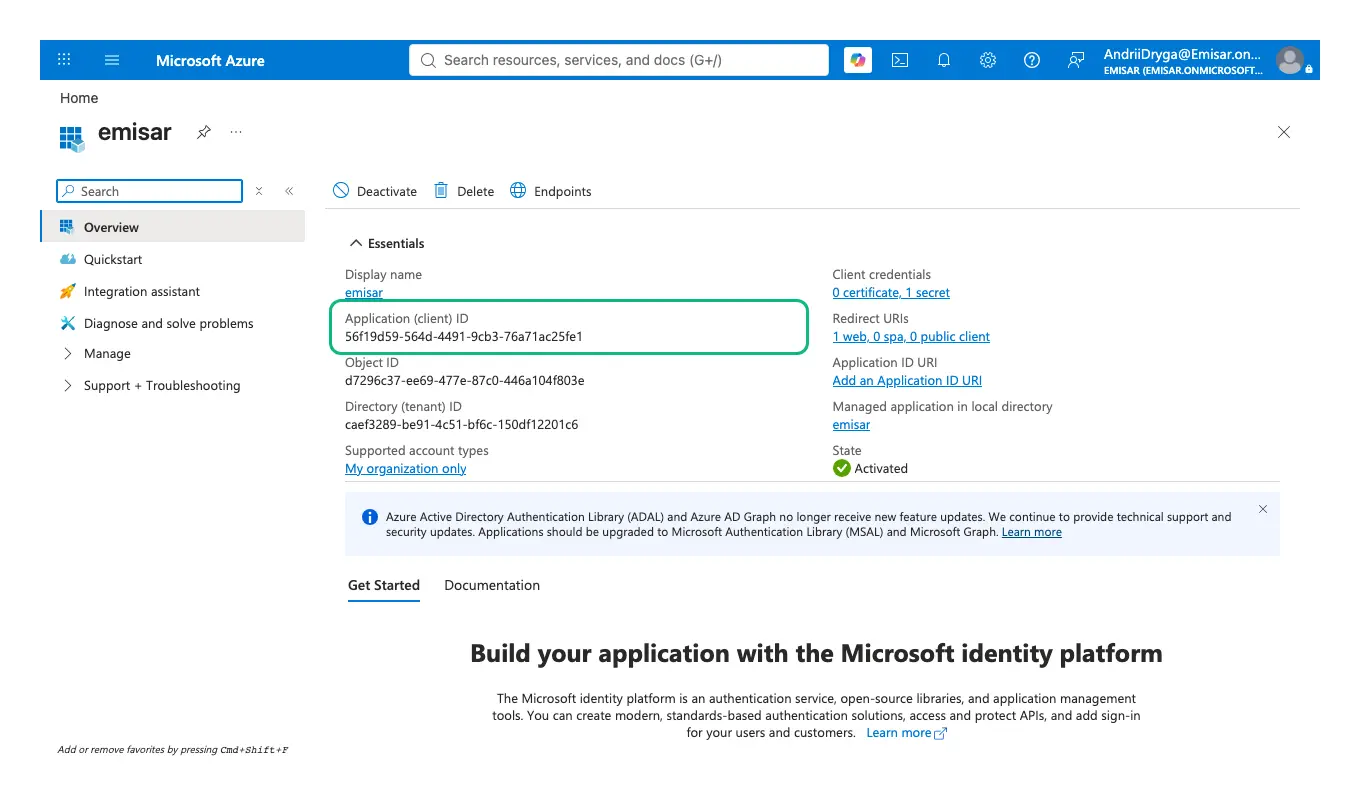Open 1 web, 0 spa, 0 public client link
Image resolution: width=1360 pixels, height=800 pixels.
tap(911, 337)
